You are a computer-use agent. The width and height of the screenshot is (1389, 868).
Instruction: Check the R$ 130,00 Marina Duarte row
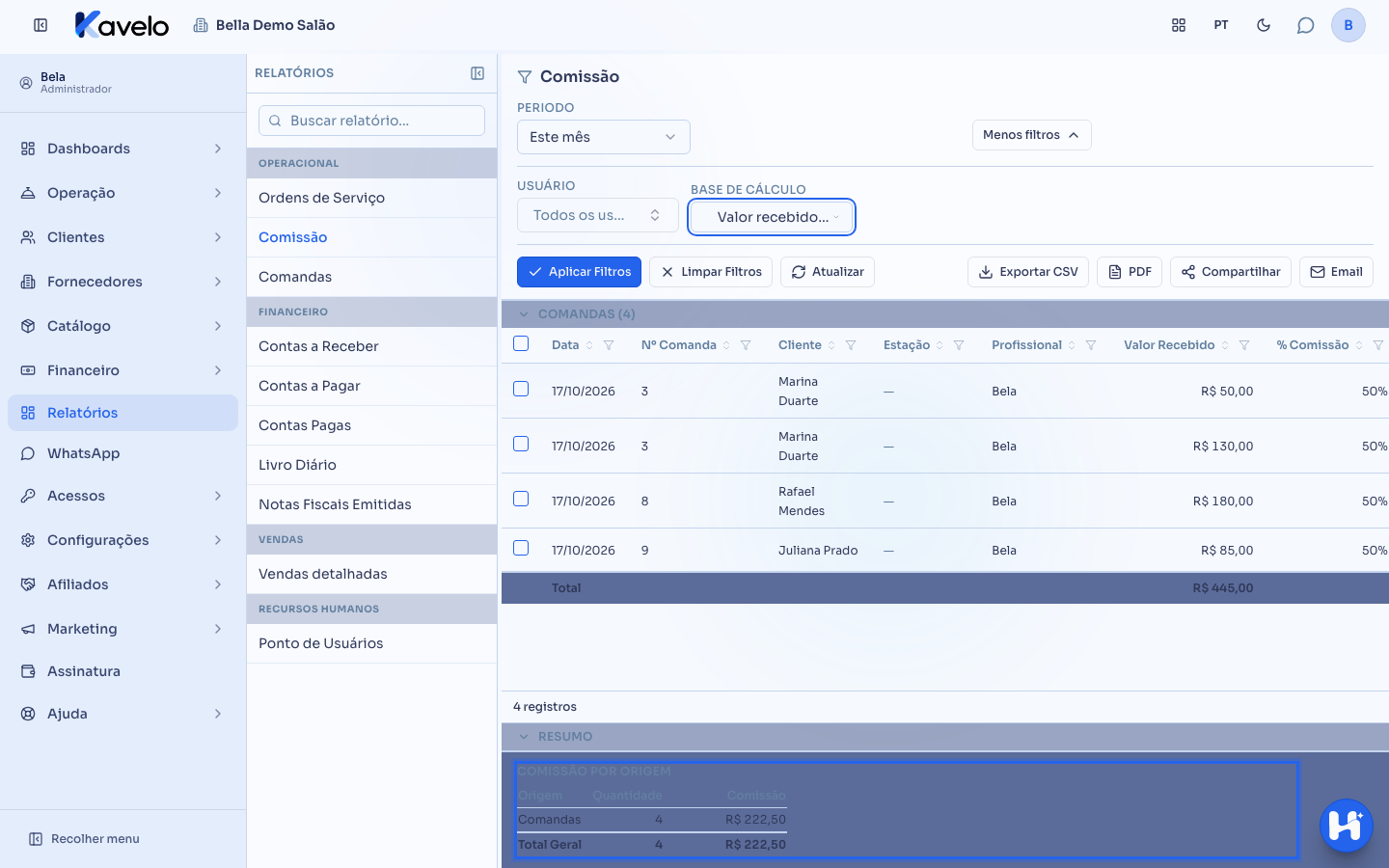[521, 444]
